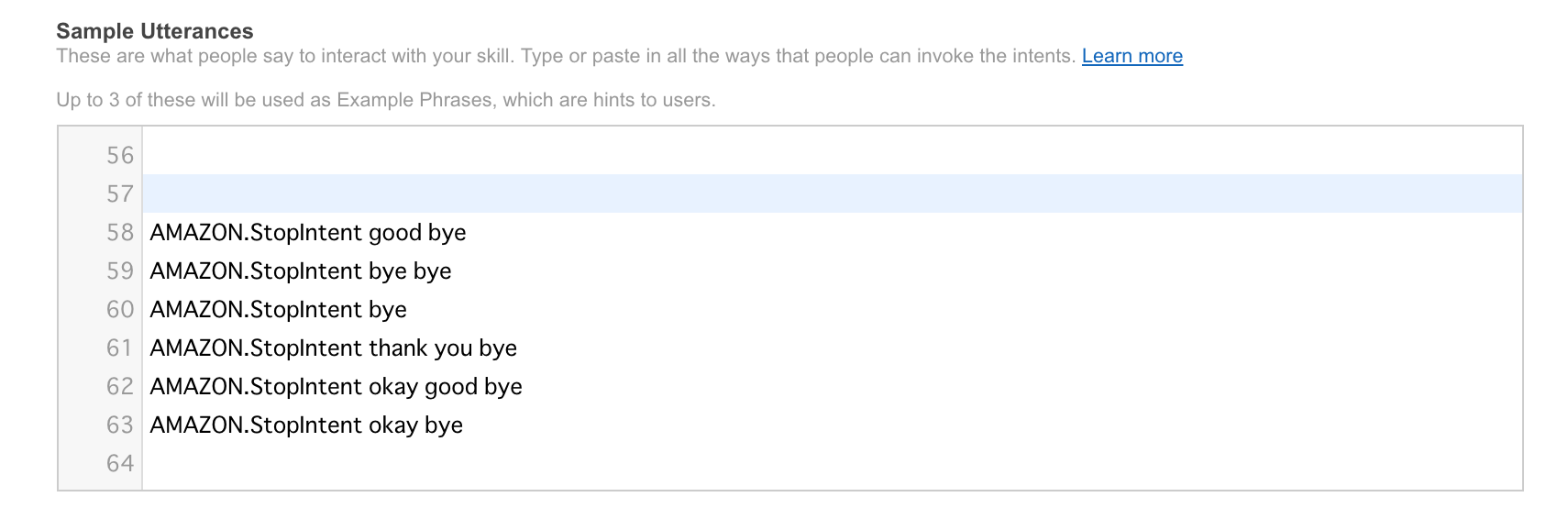Click the 'AMAZON.StopIntent okay bye' line 63
This screenshot has width=1568, height=530.
click(x=306, y=425)
